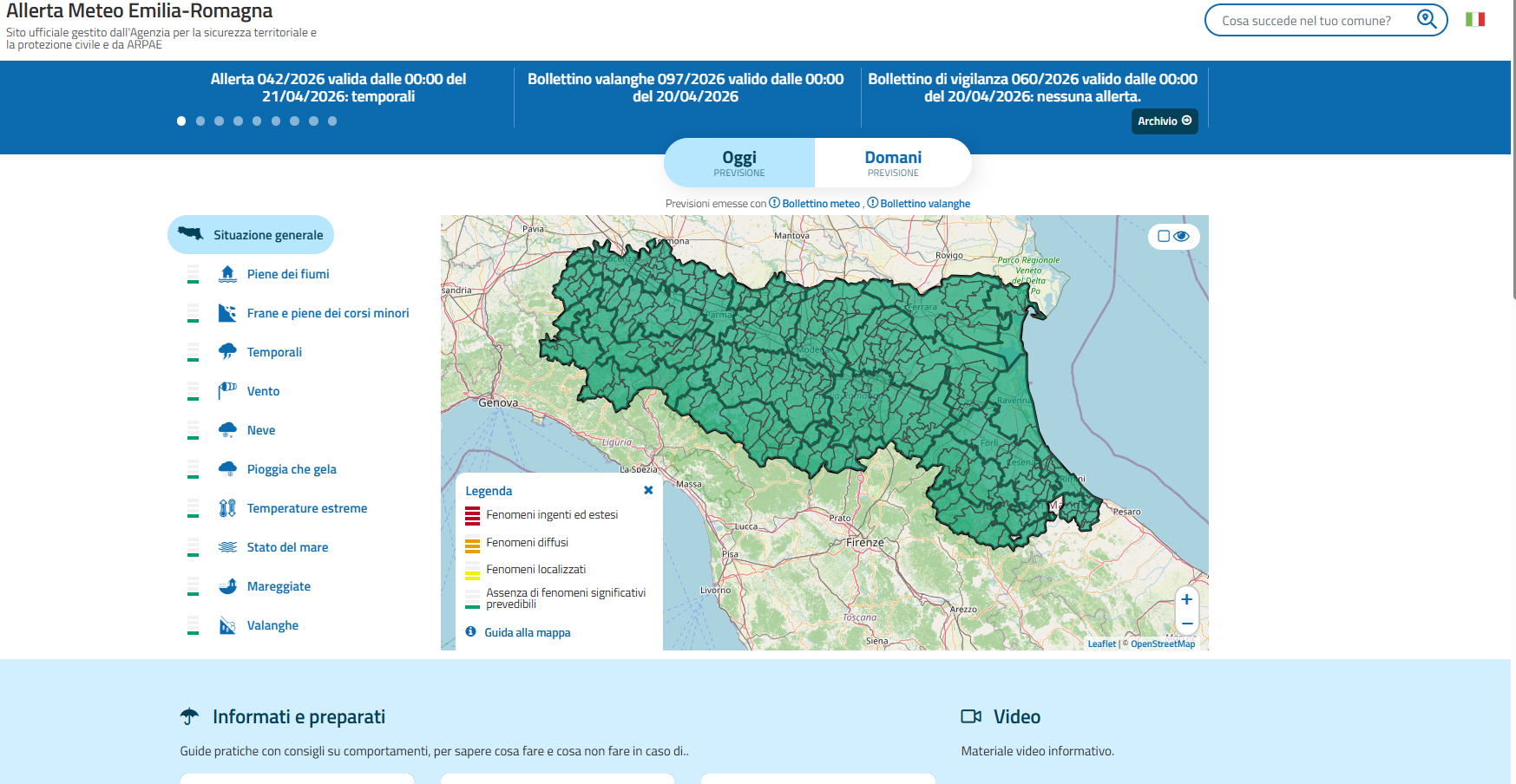Select the first carousel dot indicator
1516x784 pixels.
click(181, 121)
